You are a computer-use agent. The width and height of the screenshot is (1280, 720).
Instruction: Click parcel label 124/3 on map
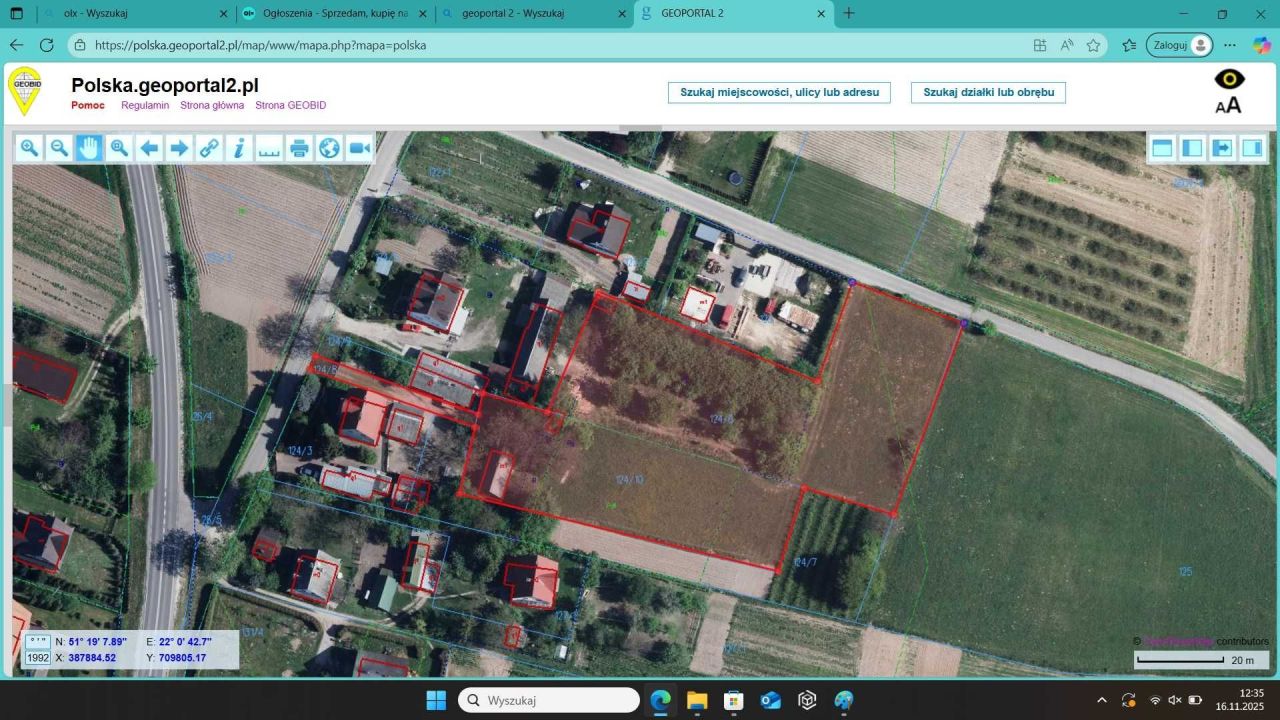(300, 451)
